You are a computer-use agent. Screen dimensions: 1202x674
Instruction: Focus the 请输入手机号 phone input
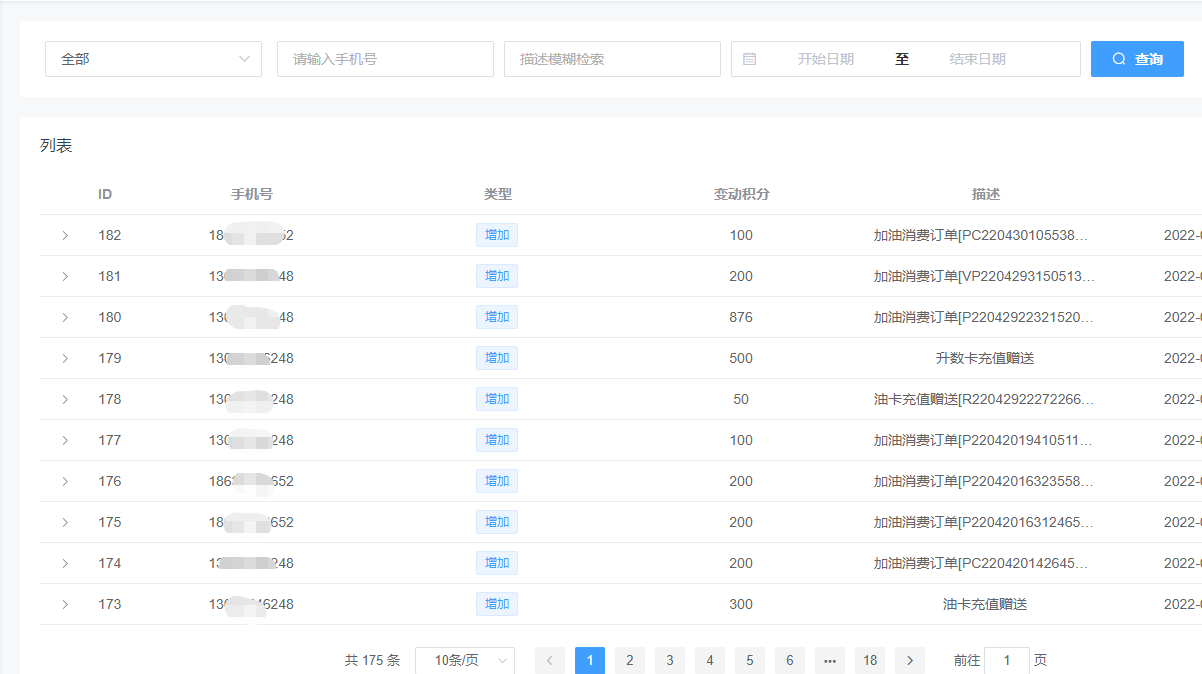coord(385,59)
